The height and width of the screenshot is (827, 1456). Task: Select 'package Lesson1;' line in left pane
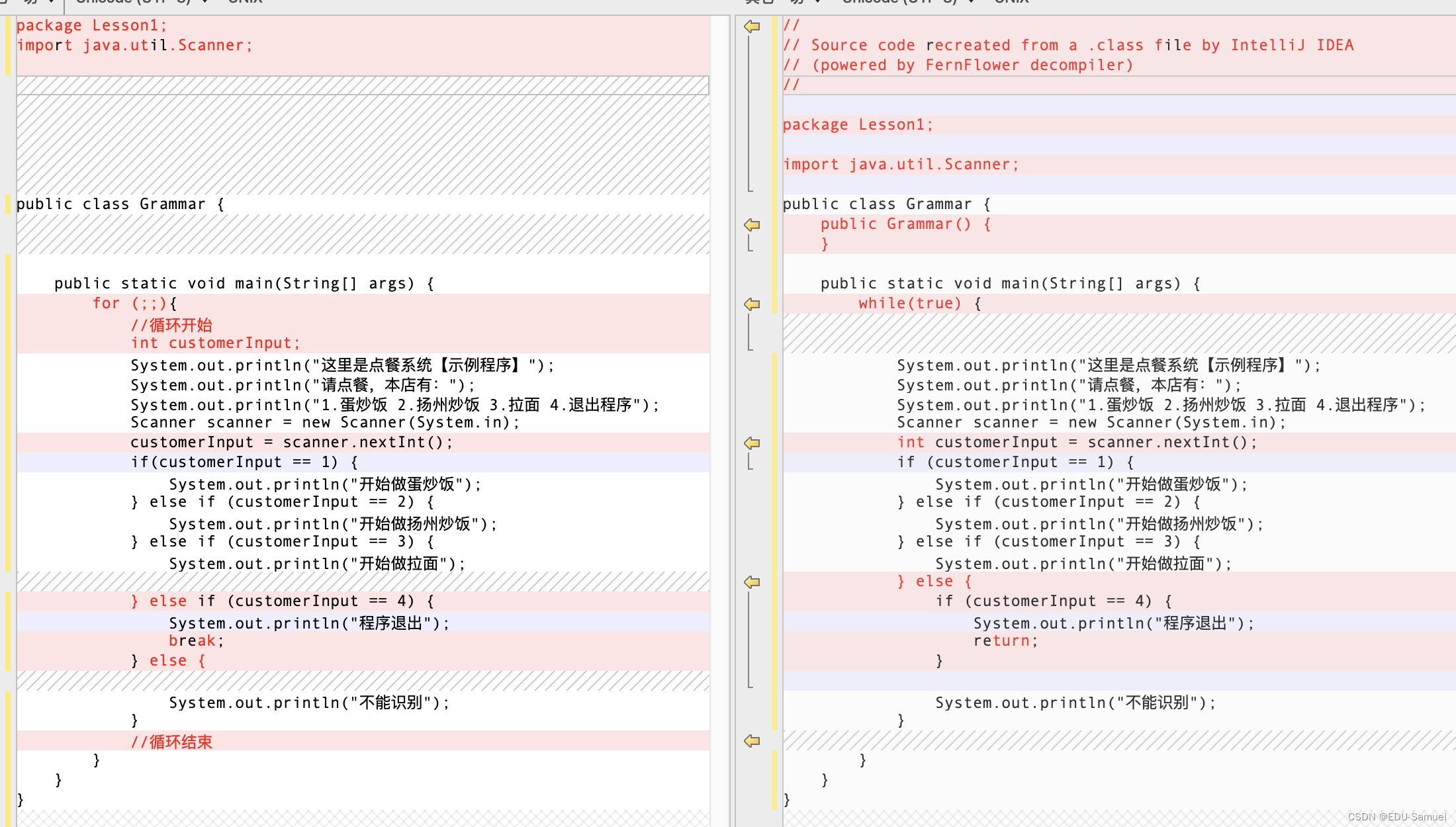(91, 26)
